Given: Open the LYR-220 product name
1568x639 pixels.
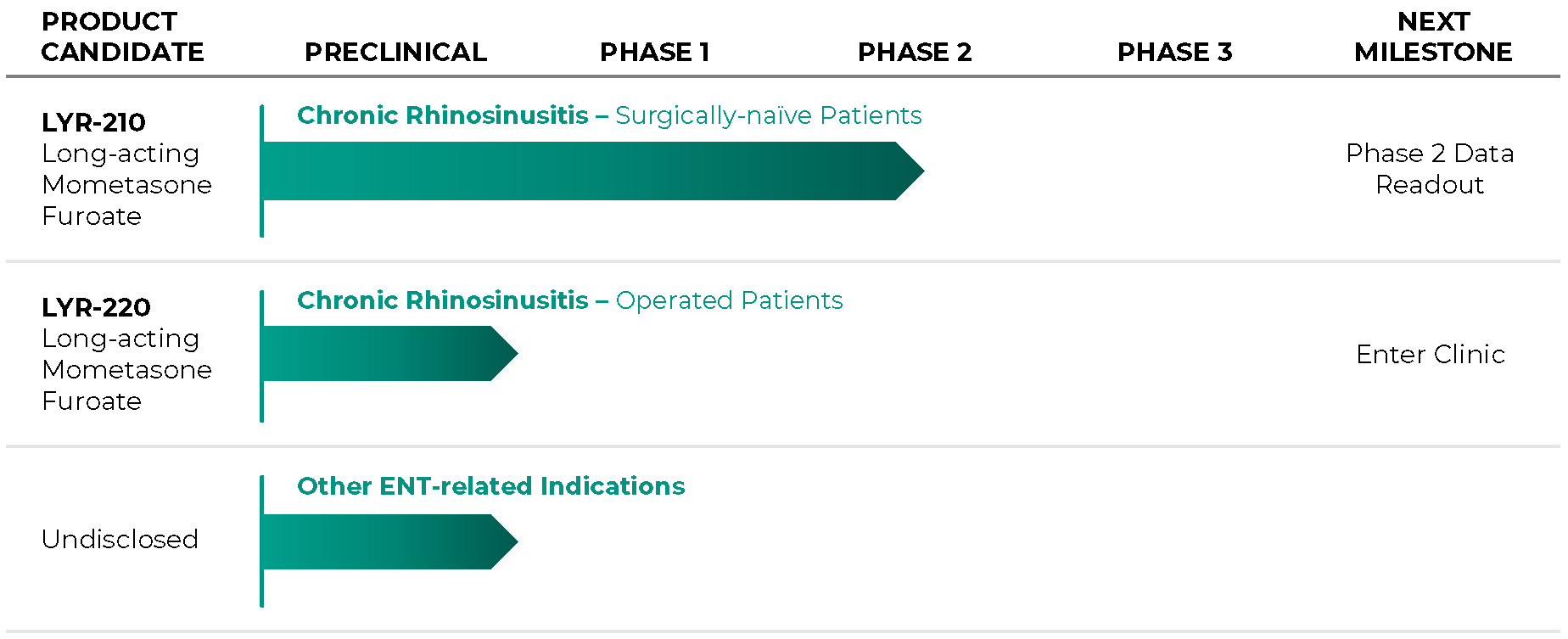Looking at the screenshot, I should point(96,307).
